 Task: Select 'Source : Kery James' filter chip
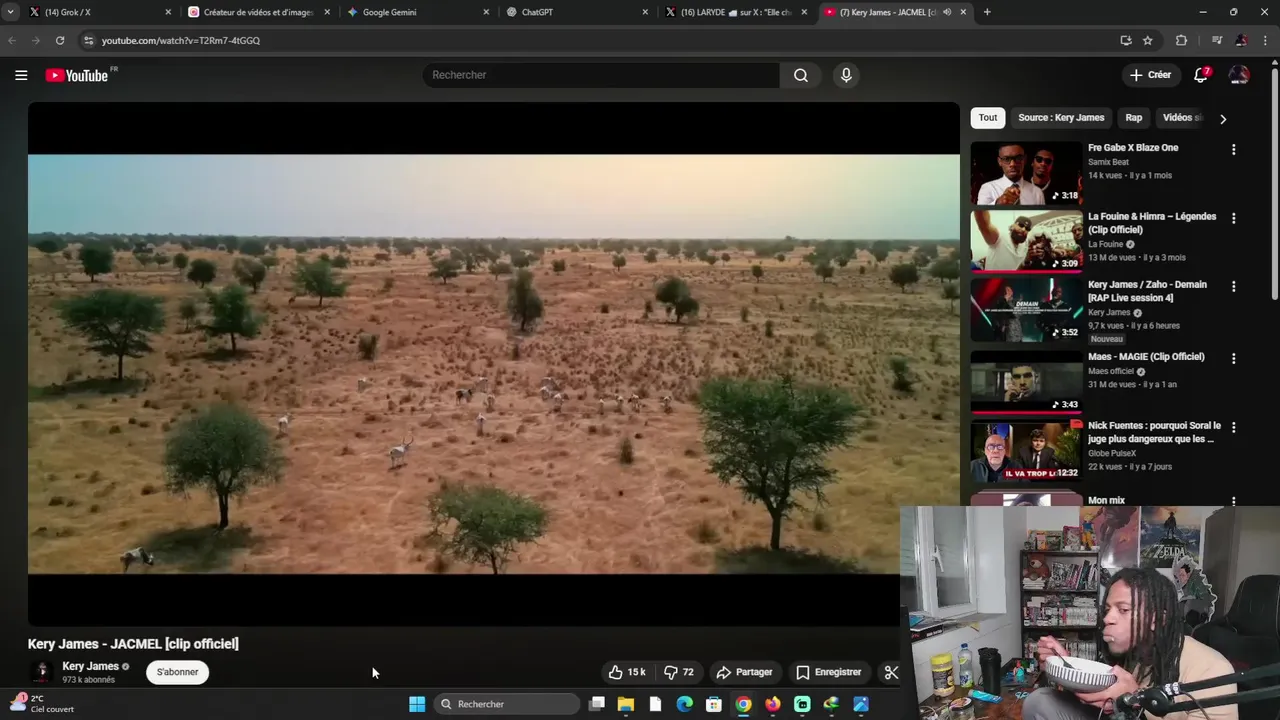pos(1061,118)
